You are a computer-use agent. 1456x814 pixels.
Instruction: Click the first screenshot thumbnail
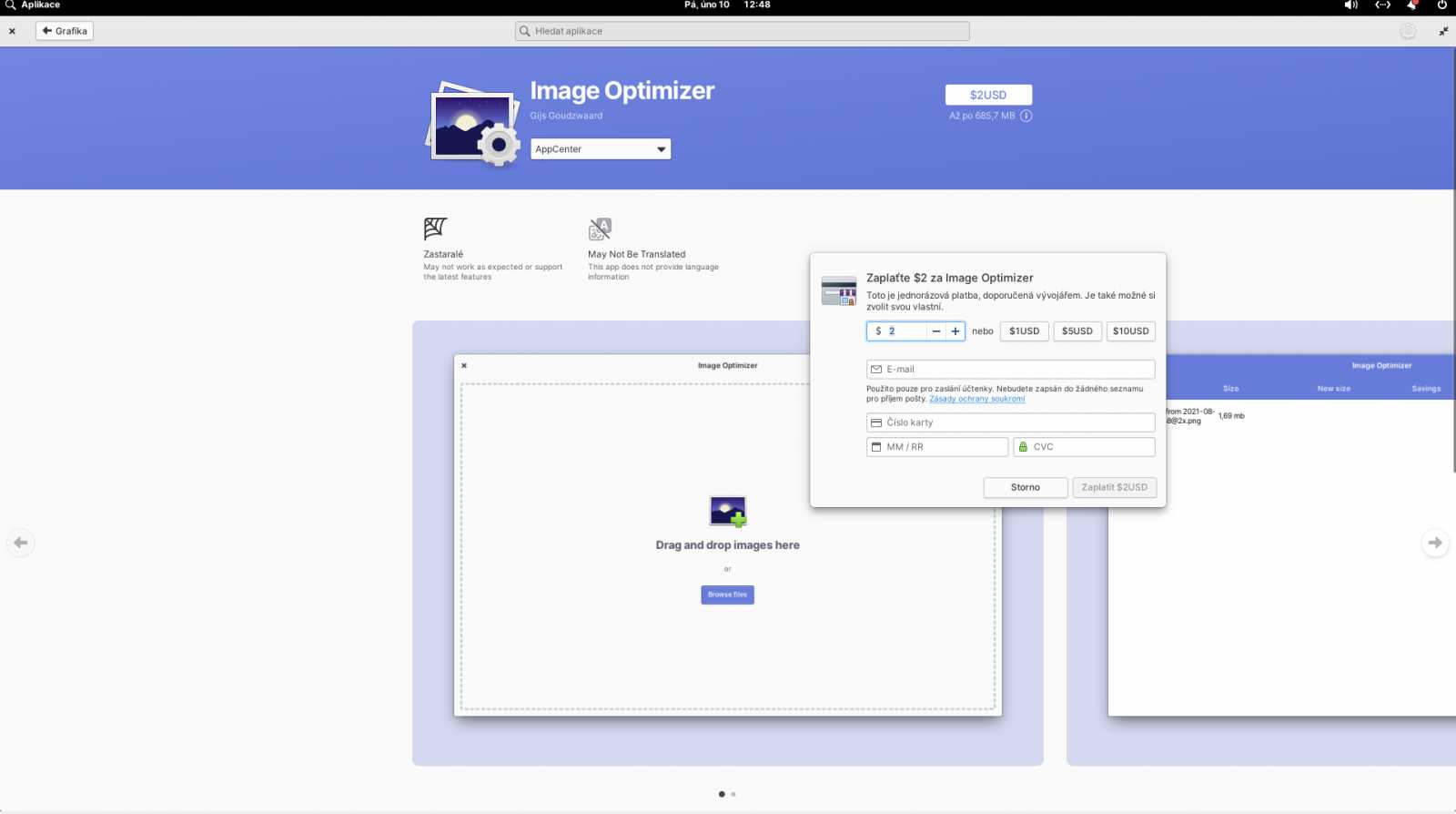point(728,543)
